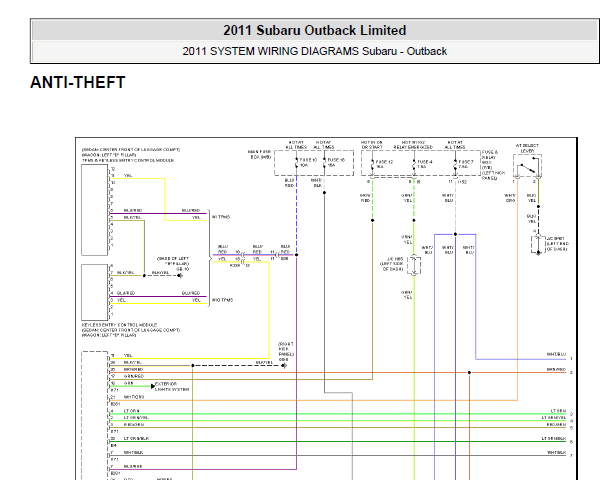Select the "FUSE 16" 15A label
606x480 pixels.
[x=336, y=162]
